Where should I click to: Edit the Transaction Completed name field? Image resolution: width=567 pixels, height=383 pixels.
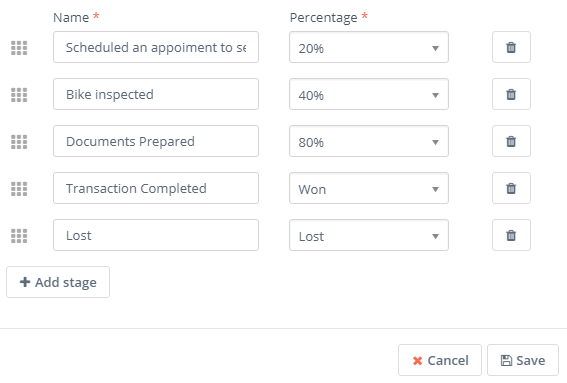(156, 188)
